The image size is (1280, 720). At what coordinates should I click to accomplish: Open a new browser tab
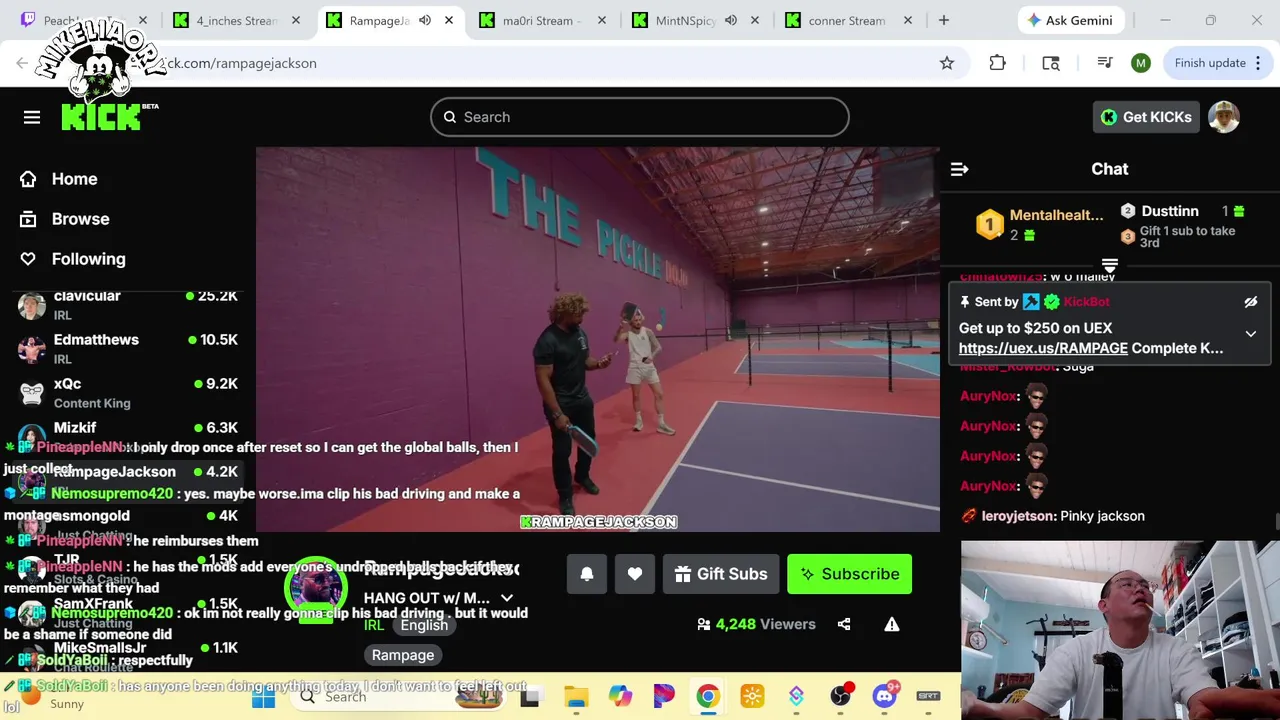943,20
